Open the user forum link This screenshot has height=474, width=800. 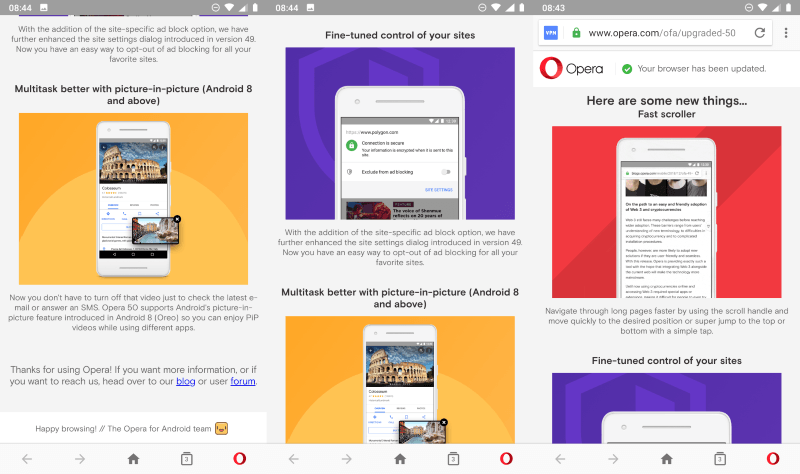pos(243,381)
